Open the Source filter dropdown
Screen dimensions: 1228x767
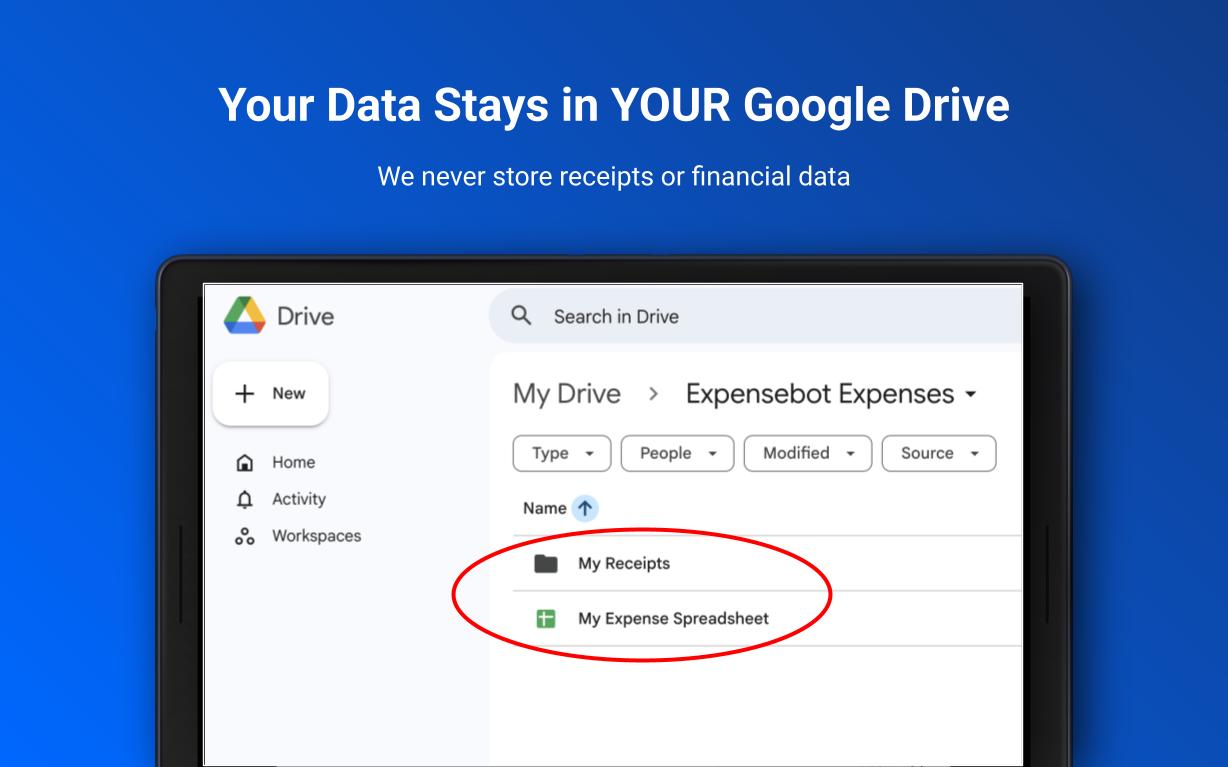pos(938,453)
